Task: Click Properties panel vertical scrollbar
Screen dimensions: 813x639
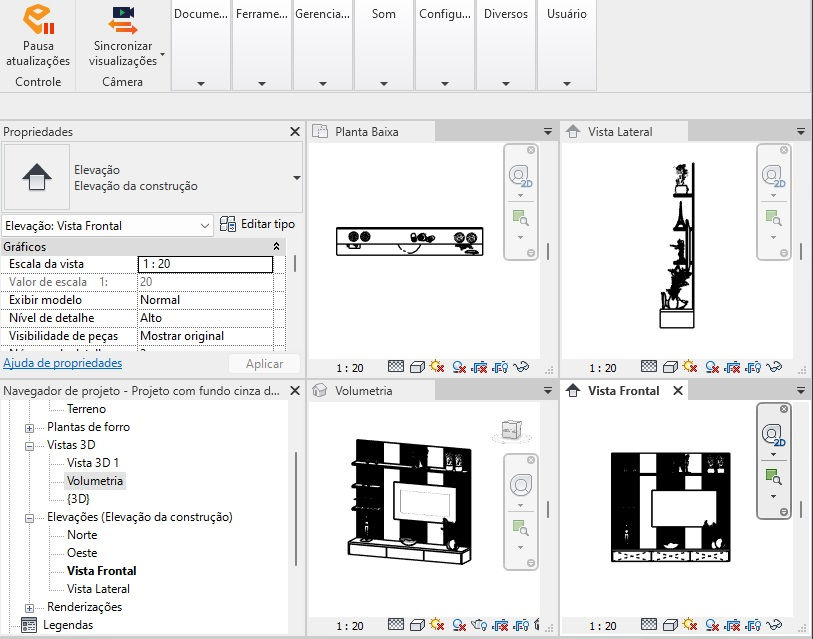Action: click(x=295, y=264)
